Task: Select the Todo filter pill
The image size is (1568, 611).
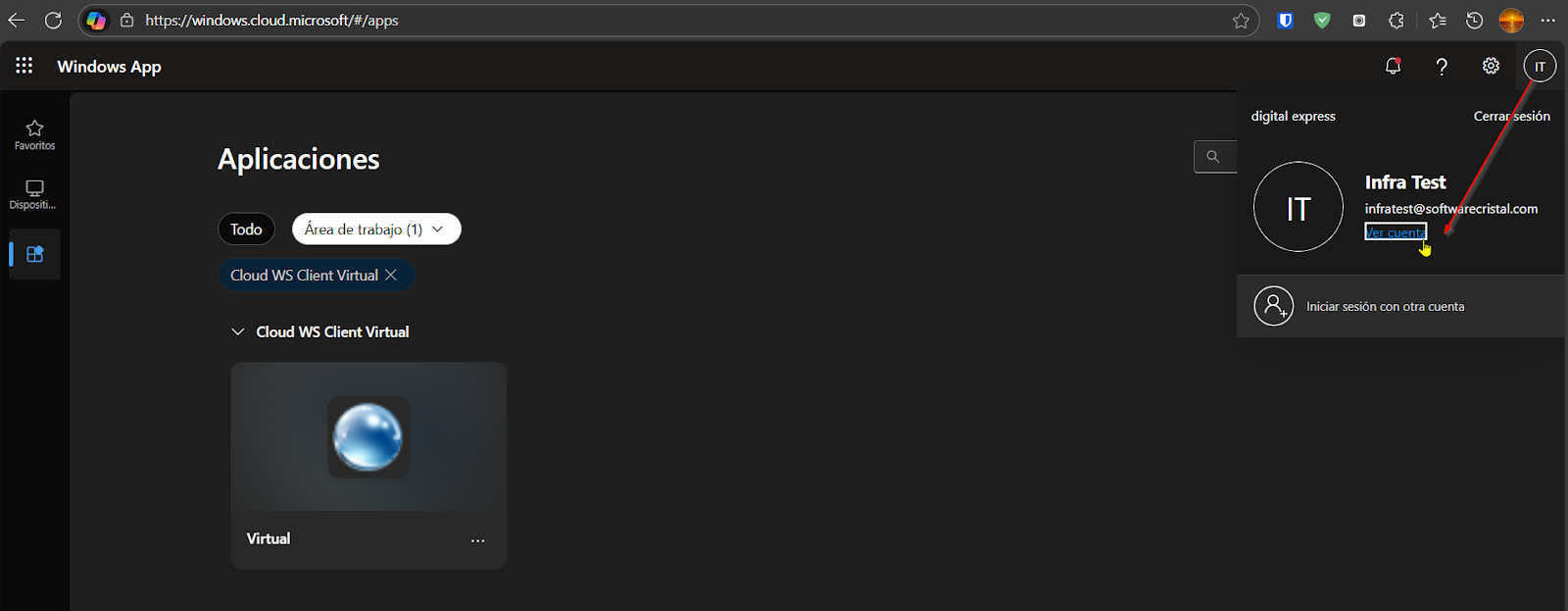Action: (x=246, y=229)
